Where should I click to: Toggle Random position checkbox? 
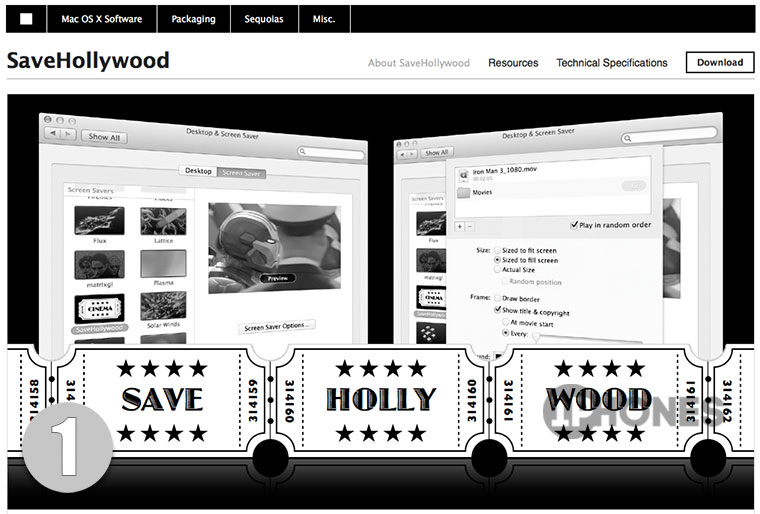505,281
